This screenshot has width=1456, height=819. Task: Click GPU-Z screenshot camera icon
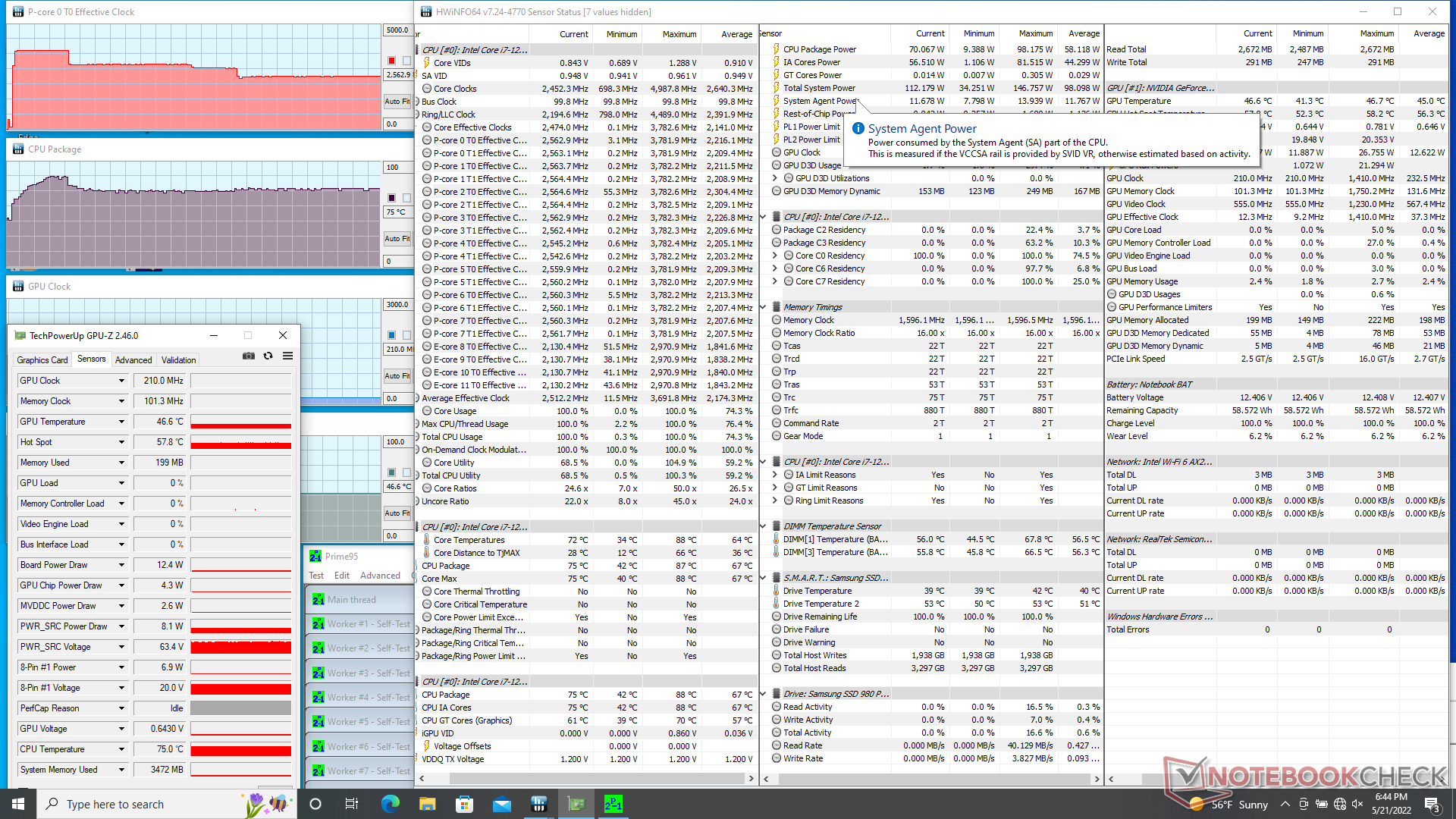point(249,356)
